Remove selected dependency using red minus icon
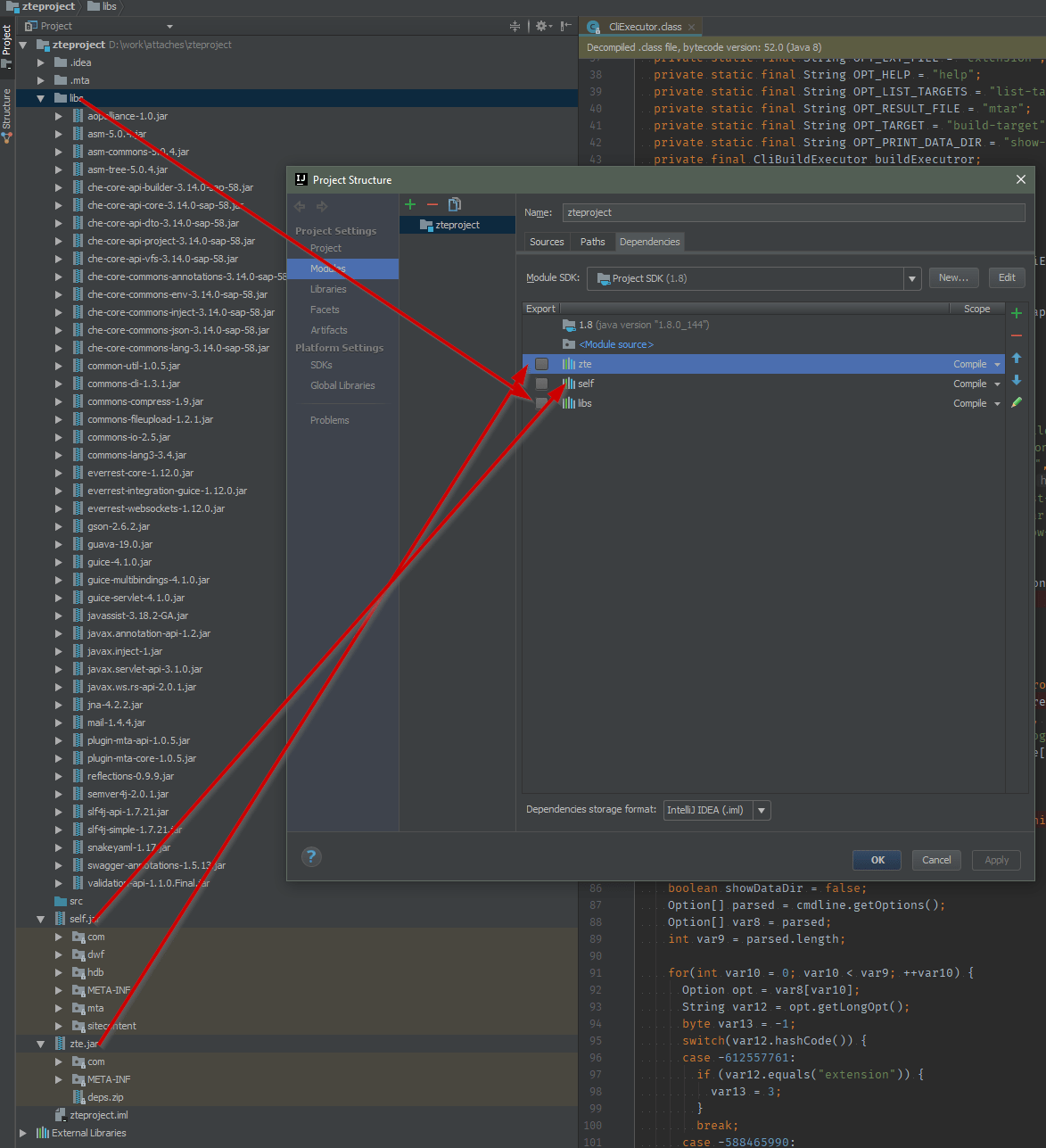The height and width of the screenshot is (1148, 1046). (x=1017, y=335)
